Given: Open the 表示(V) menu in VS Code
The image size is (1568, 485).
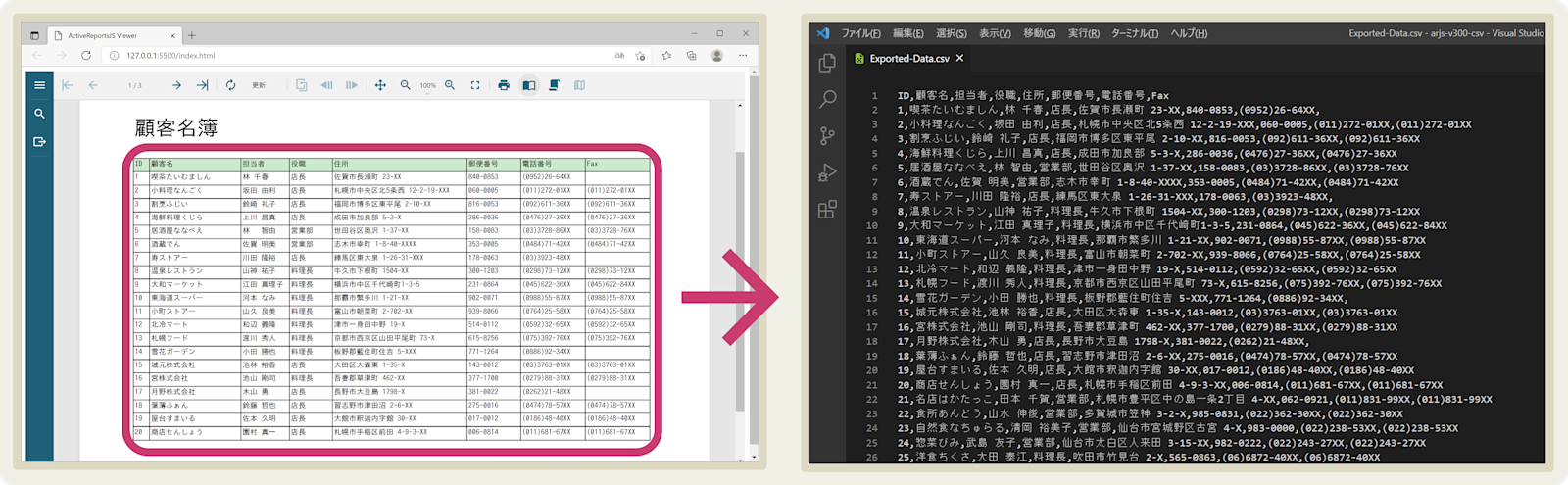Looking at the screenshot, I should pos(996,33).
